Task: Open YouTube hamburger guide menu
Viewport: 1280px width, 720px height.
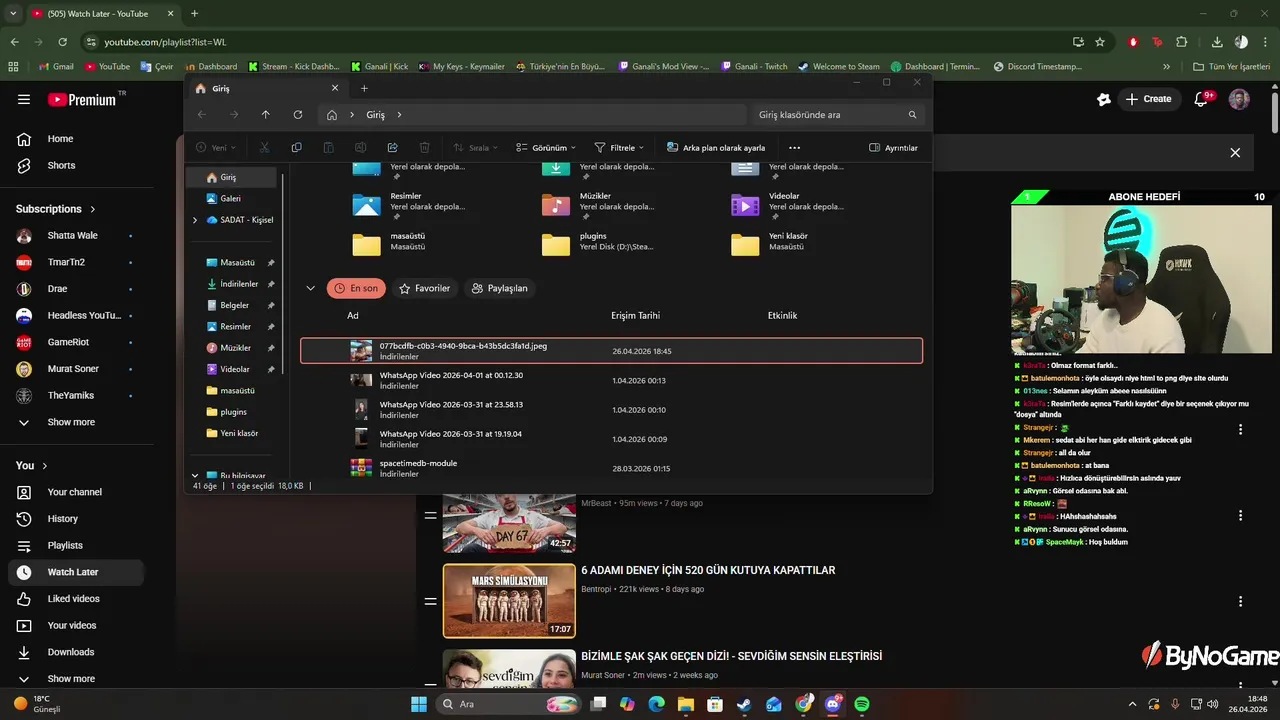Action: (x=24, y=99)
